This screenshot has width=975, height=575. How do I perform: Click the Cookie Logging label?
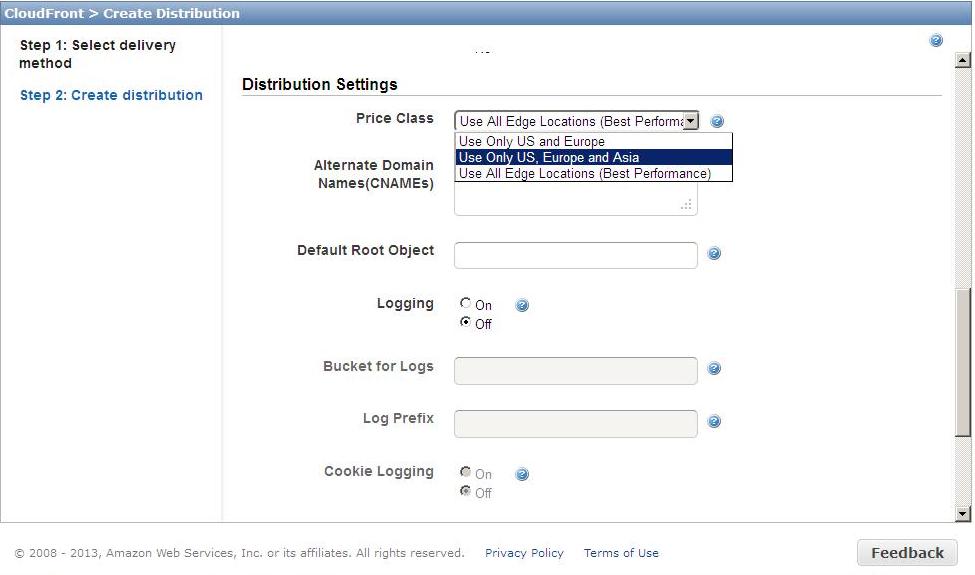(x=379, y=471)
